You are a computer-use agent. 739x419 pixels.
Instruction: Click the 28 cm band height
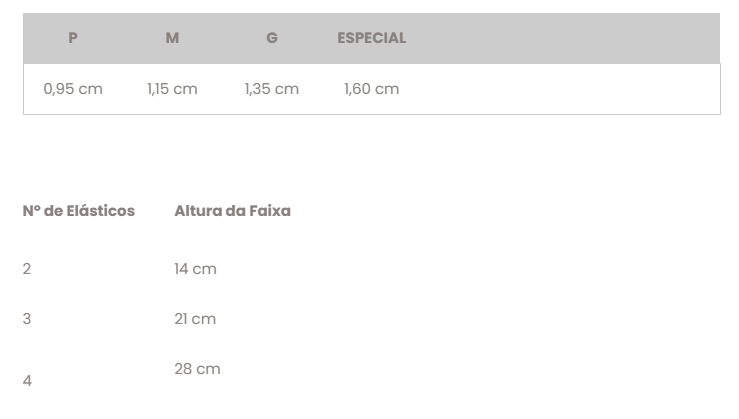(197, 369)
